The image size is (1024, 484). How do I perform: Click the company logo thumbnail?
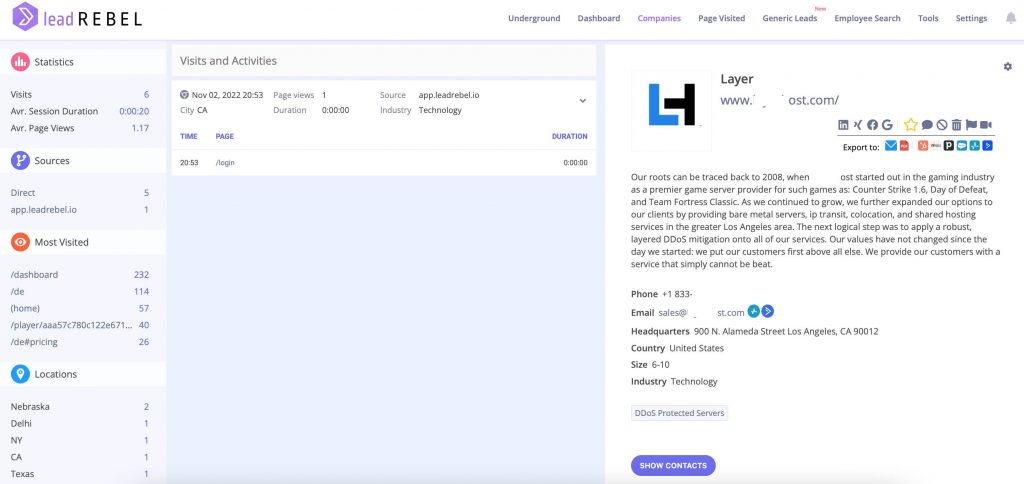671,110
